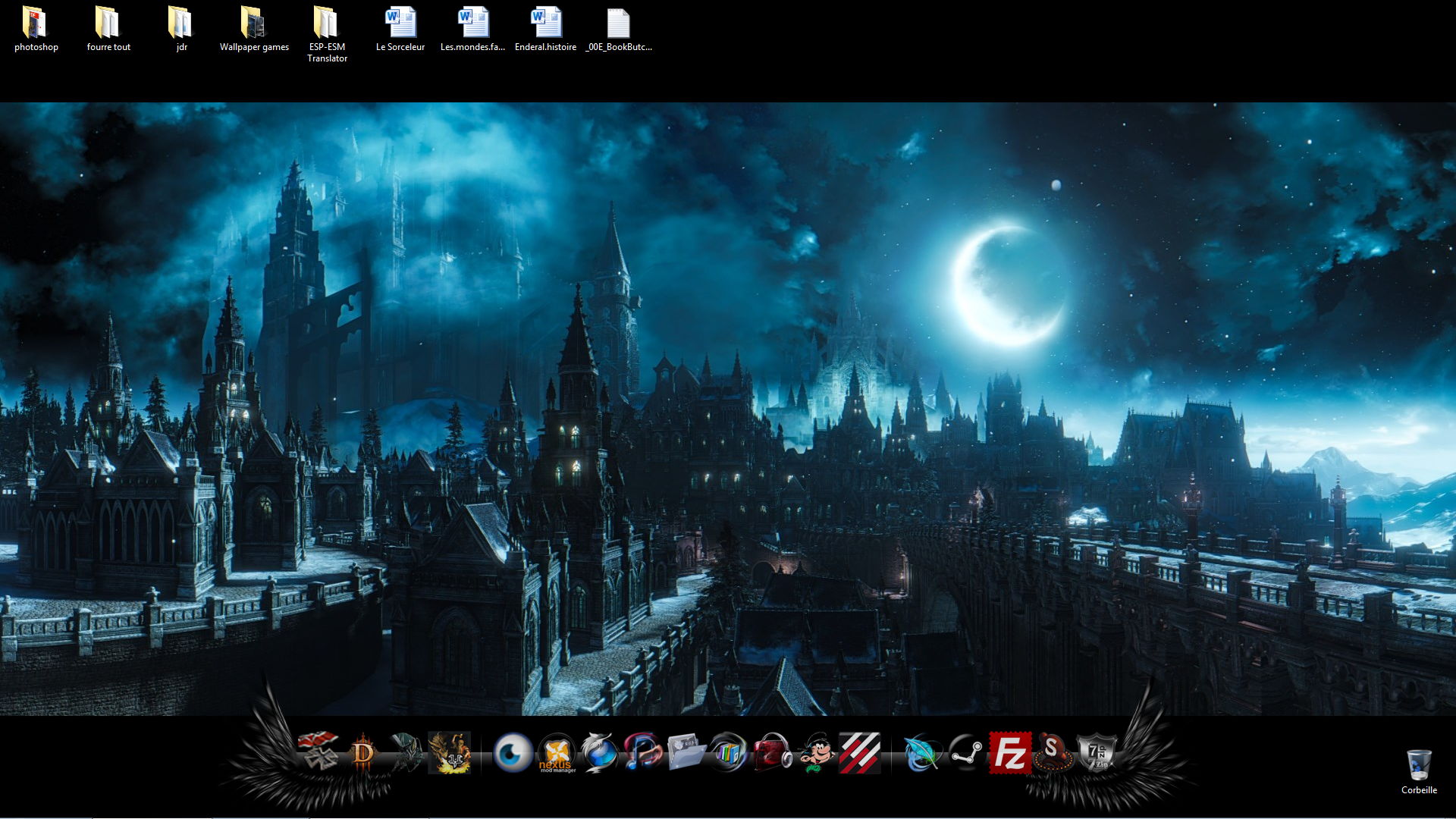The height and width of the screenshot is (819, 1456).
Task: Open the Skype S icon in dock
Action: click(x=1053, y=752)
